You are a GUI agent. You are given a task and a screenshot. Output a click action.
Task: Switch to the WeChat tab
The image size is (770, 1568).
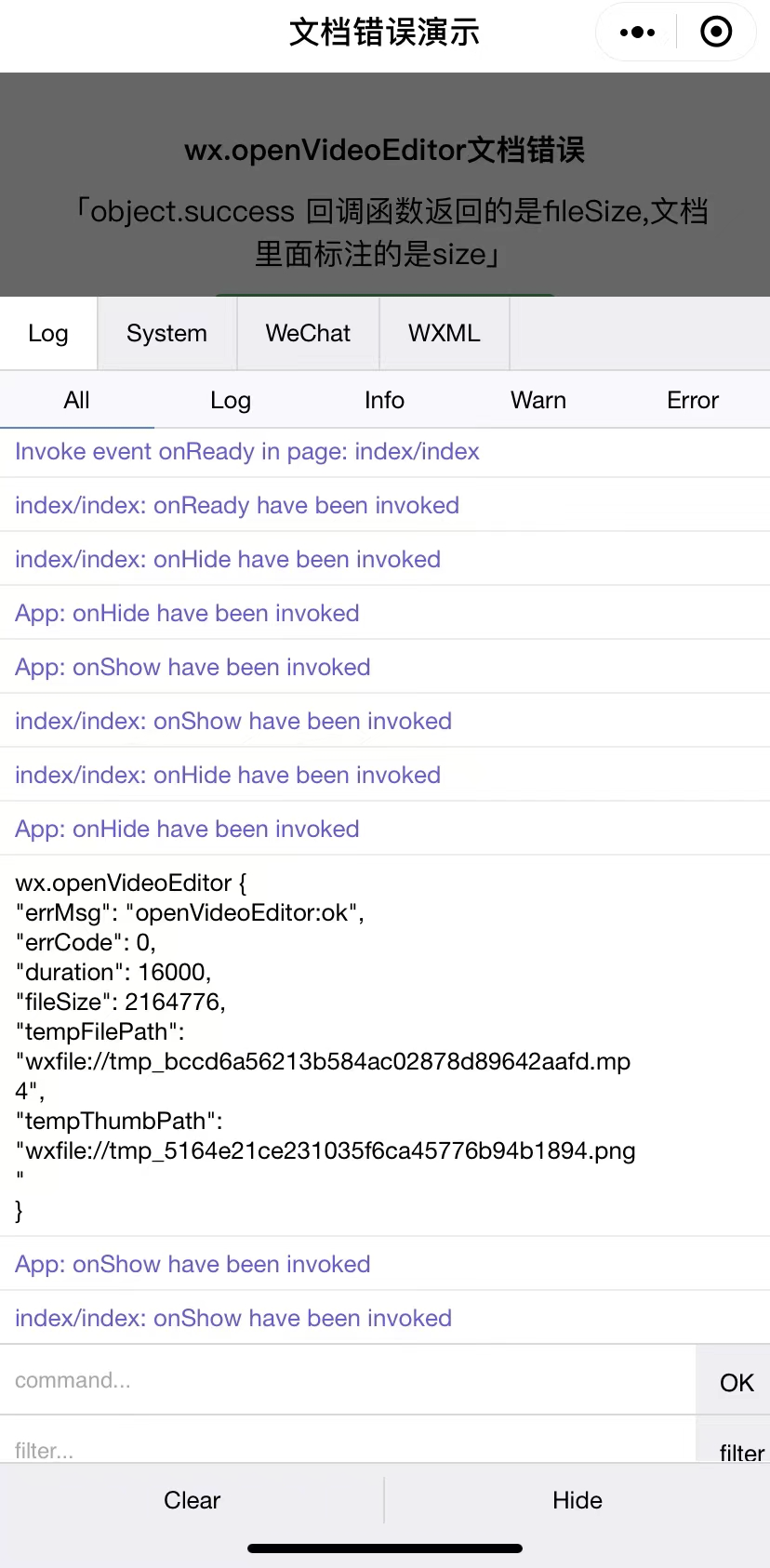(308, 333)
